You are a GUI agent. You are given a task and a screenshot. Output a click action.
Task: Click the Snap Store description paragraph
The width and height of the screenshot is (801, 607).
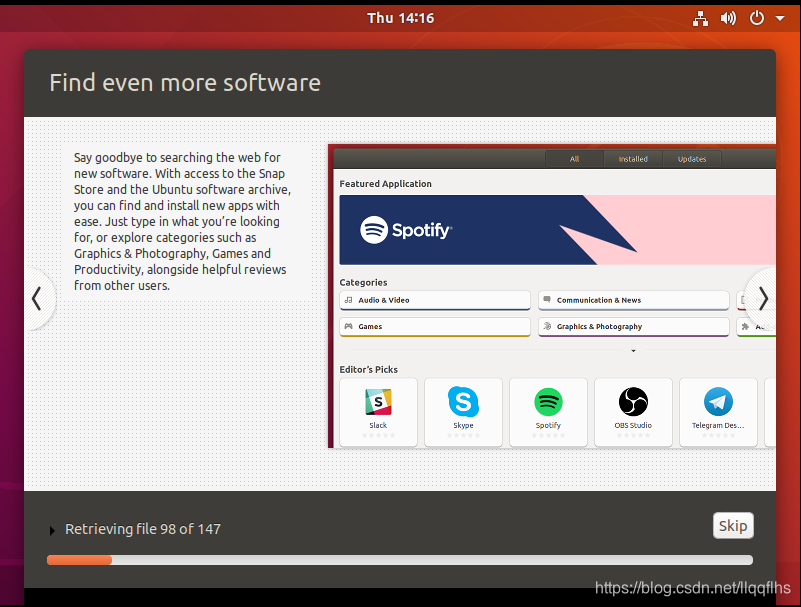pyautogui.click(x=182, y=221)
